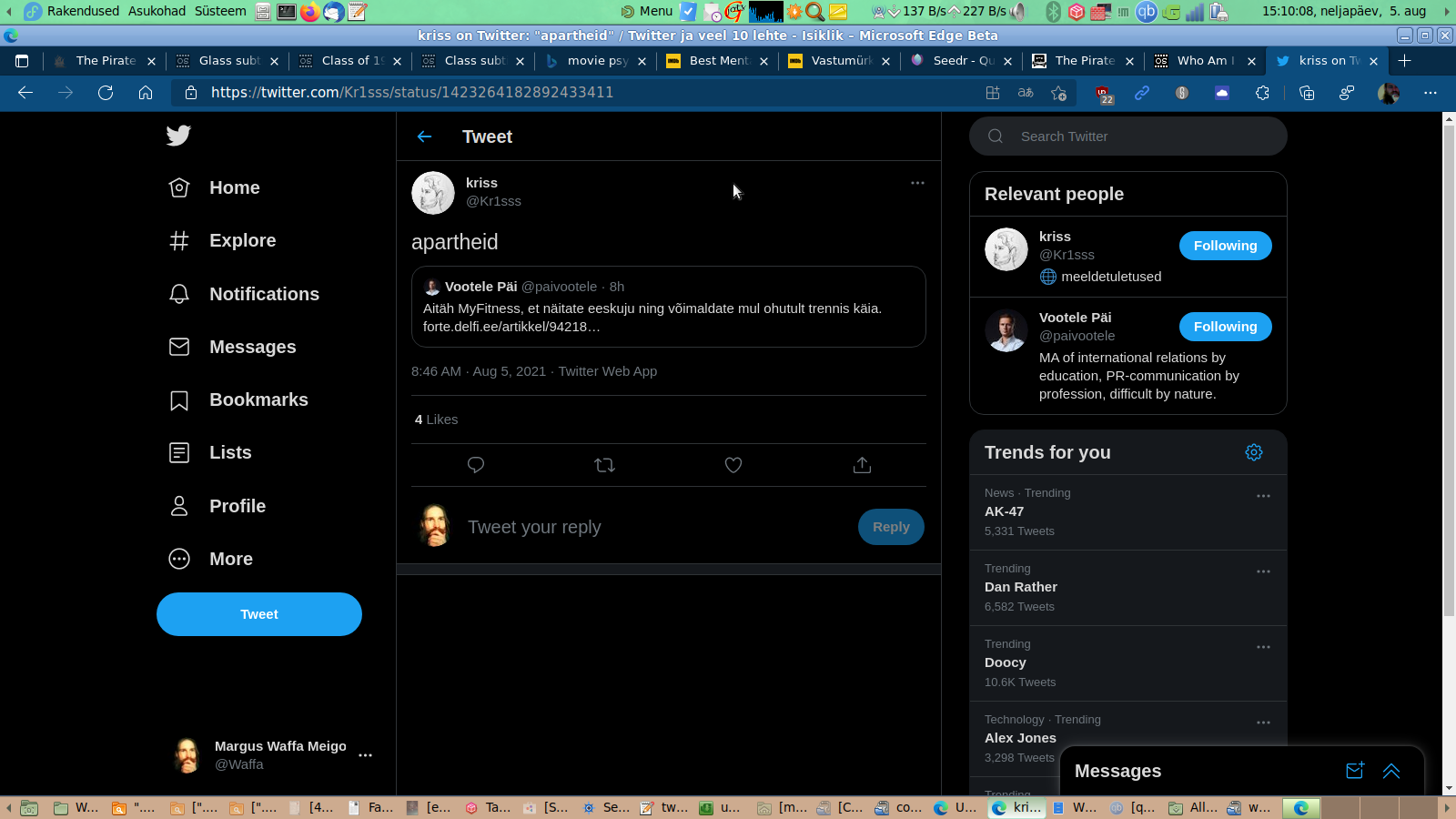Go to the Explore page
Image resolution: width=1456 pixels, height=819 pixels.
pos(223,240)
